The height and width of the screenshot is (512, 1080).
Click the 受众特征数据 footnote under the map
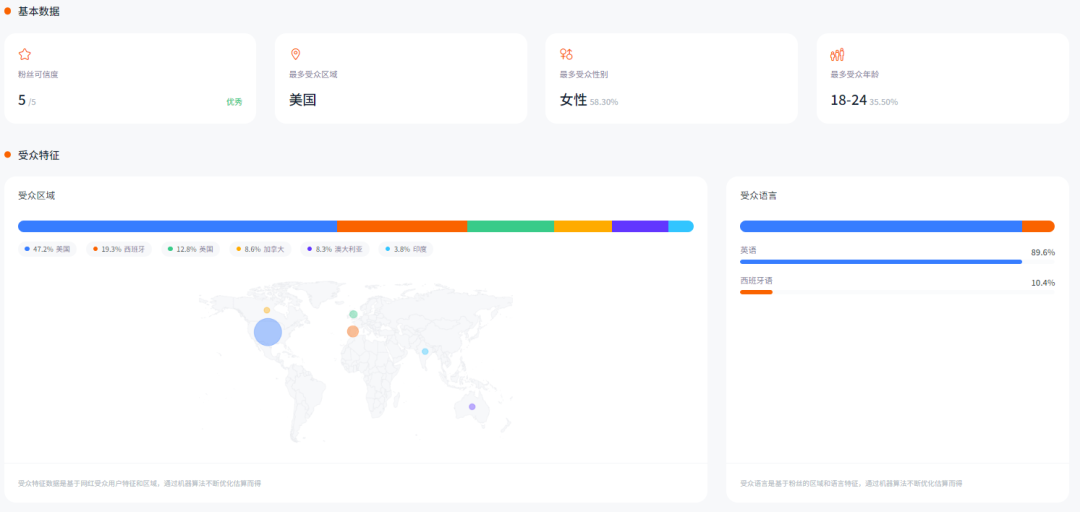(x=139, y=483)
